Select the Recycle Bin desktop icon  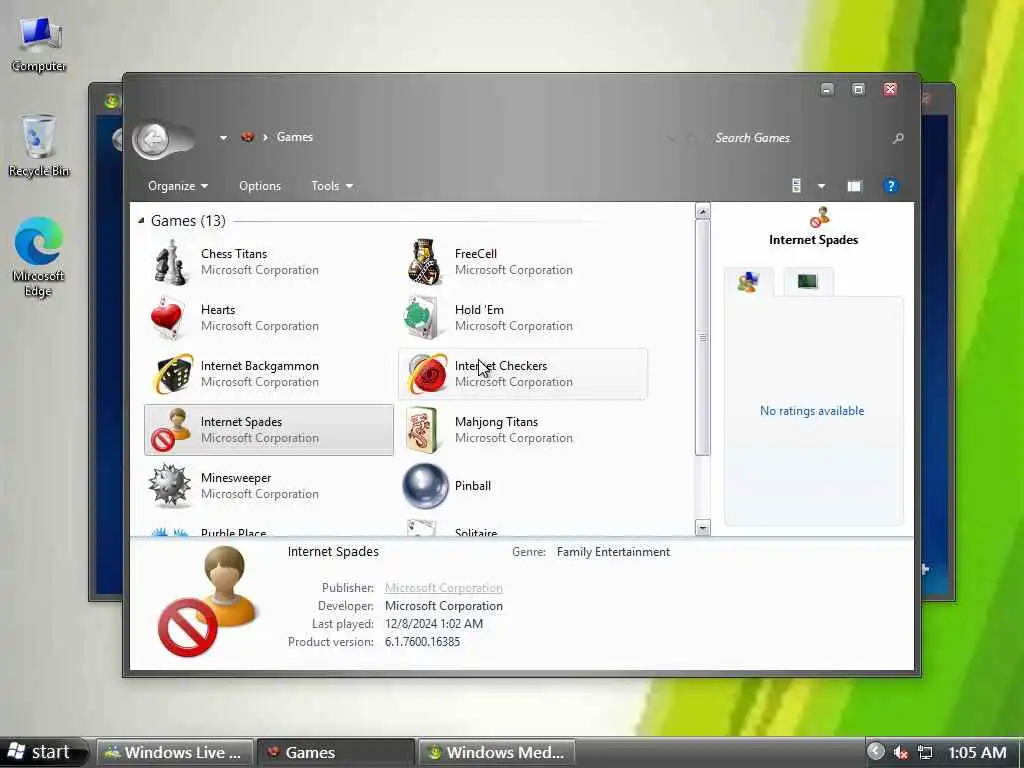tap(39, 146)
